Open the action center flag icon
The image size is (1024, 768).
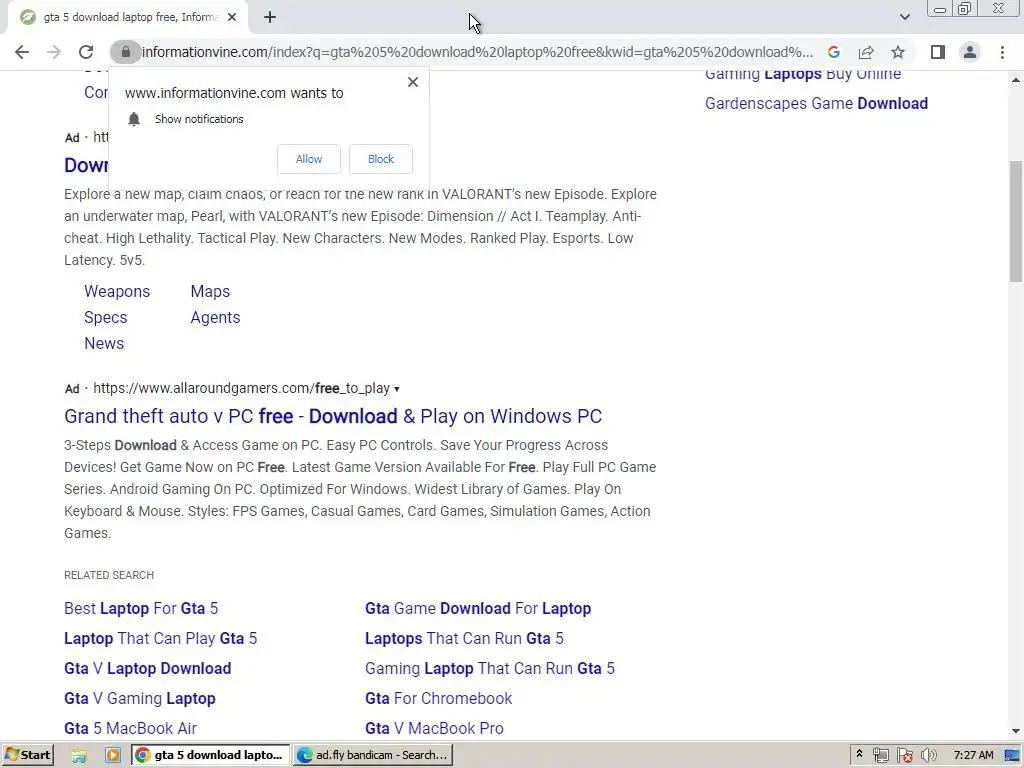click(904, 756)
